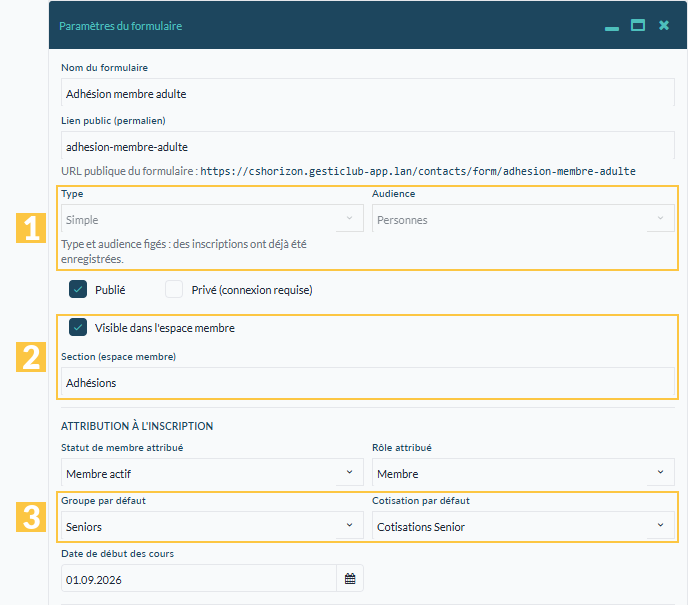The width and height of the screenshot is (688, 605).
Task: Click the Section (espace membre) field
Action: [368, 382]
